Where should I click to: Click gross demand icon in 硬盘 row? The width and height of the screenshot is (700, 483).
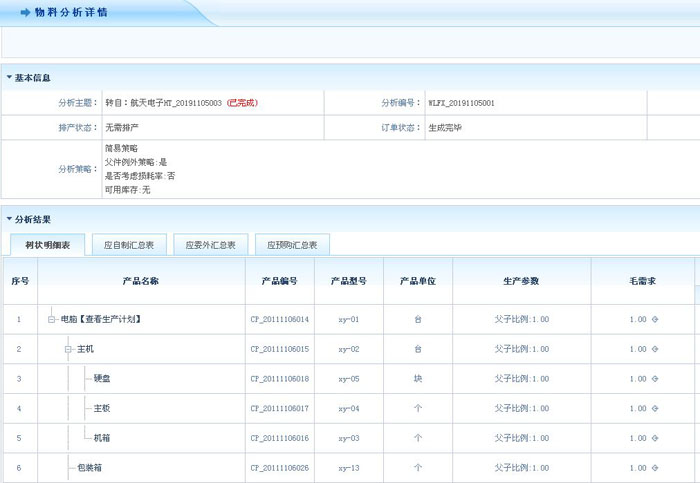click(x=655, y=379)
